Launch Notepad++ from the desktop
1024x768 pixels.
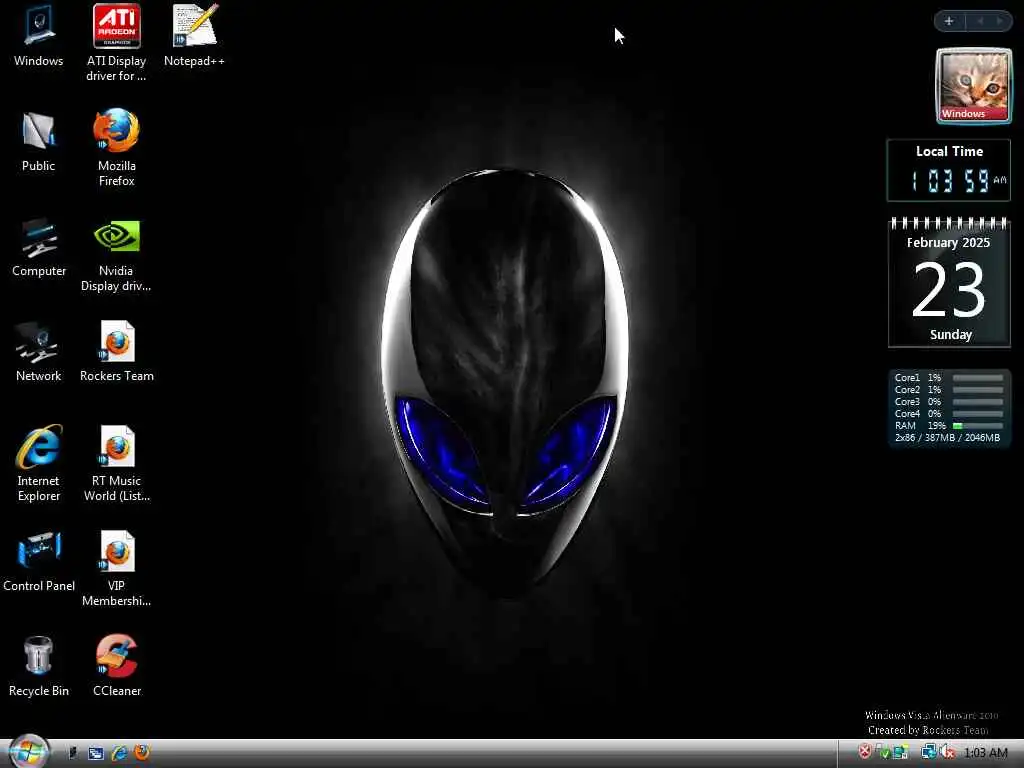[x=194, y=36]
